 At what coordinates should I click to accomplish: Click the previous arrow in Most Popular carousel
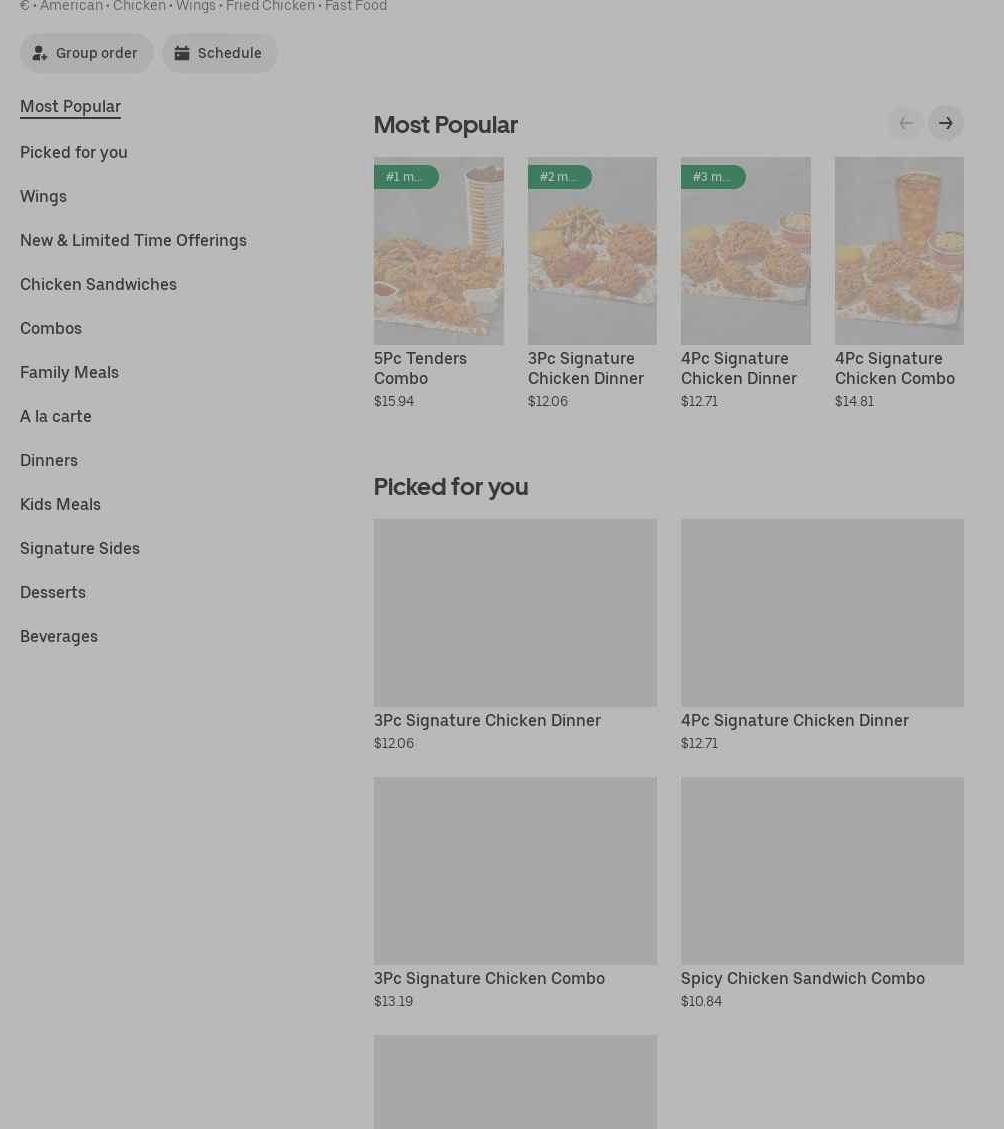(905, 123)
